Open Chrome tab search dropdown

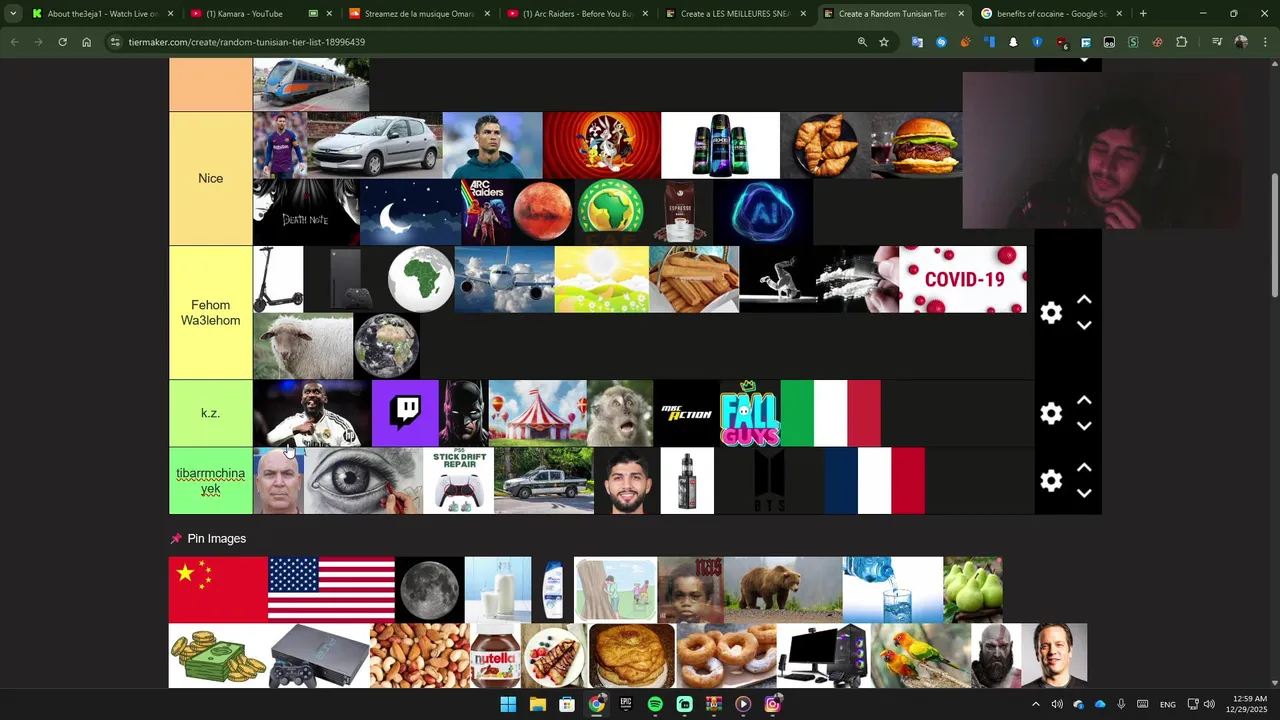tap(13, 14)
